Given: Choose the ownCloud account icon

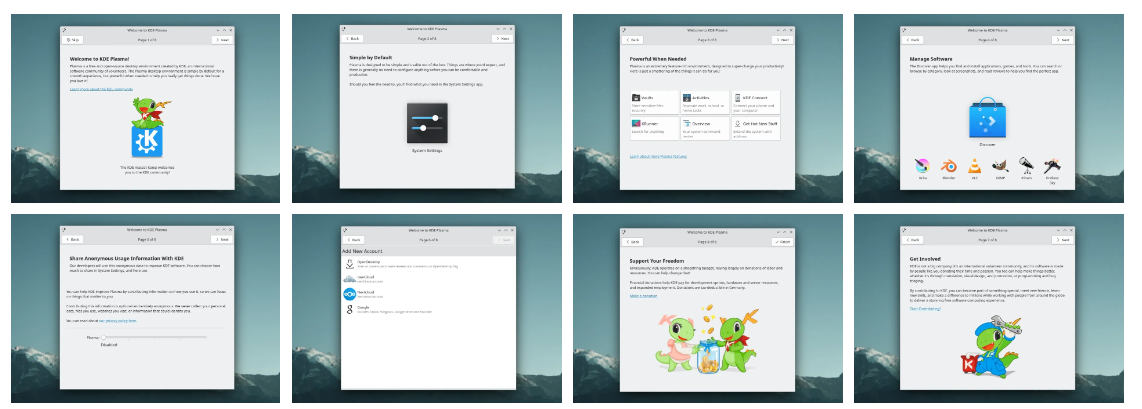Looking at the screenshot, I should tap(350, 279).
